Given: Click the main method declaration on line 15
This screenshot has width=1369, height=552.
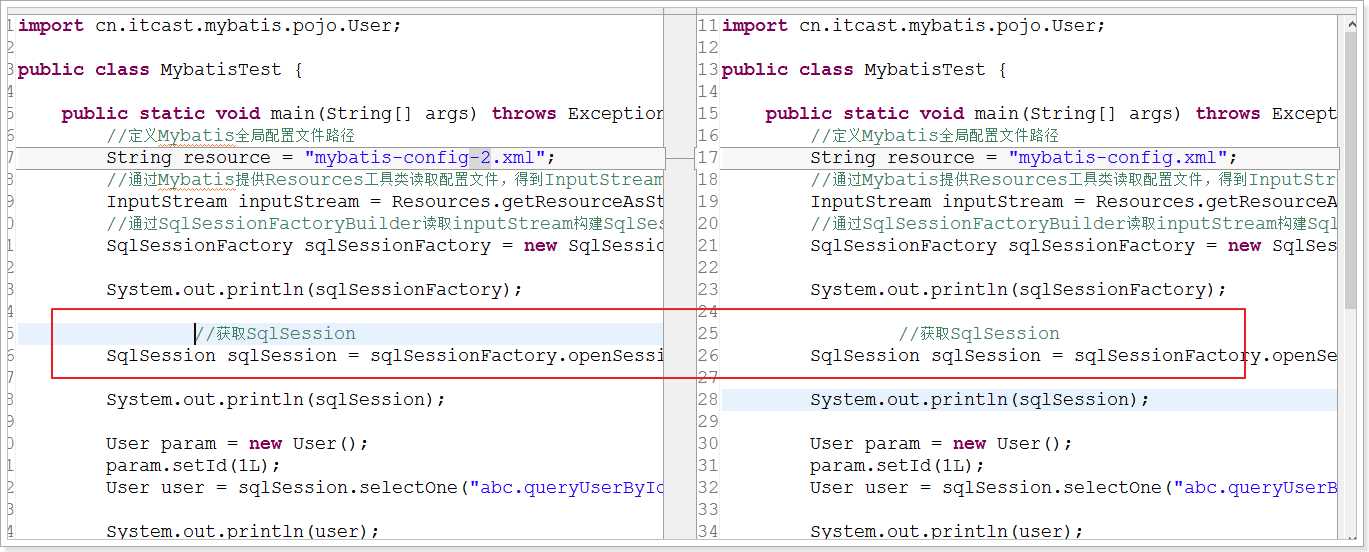Looking at the screenshot, I should [x=1052, y=114].
